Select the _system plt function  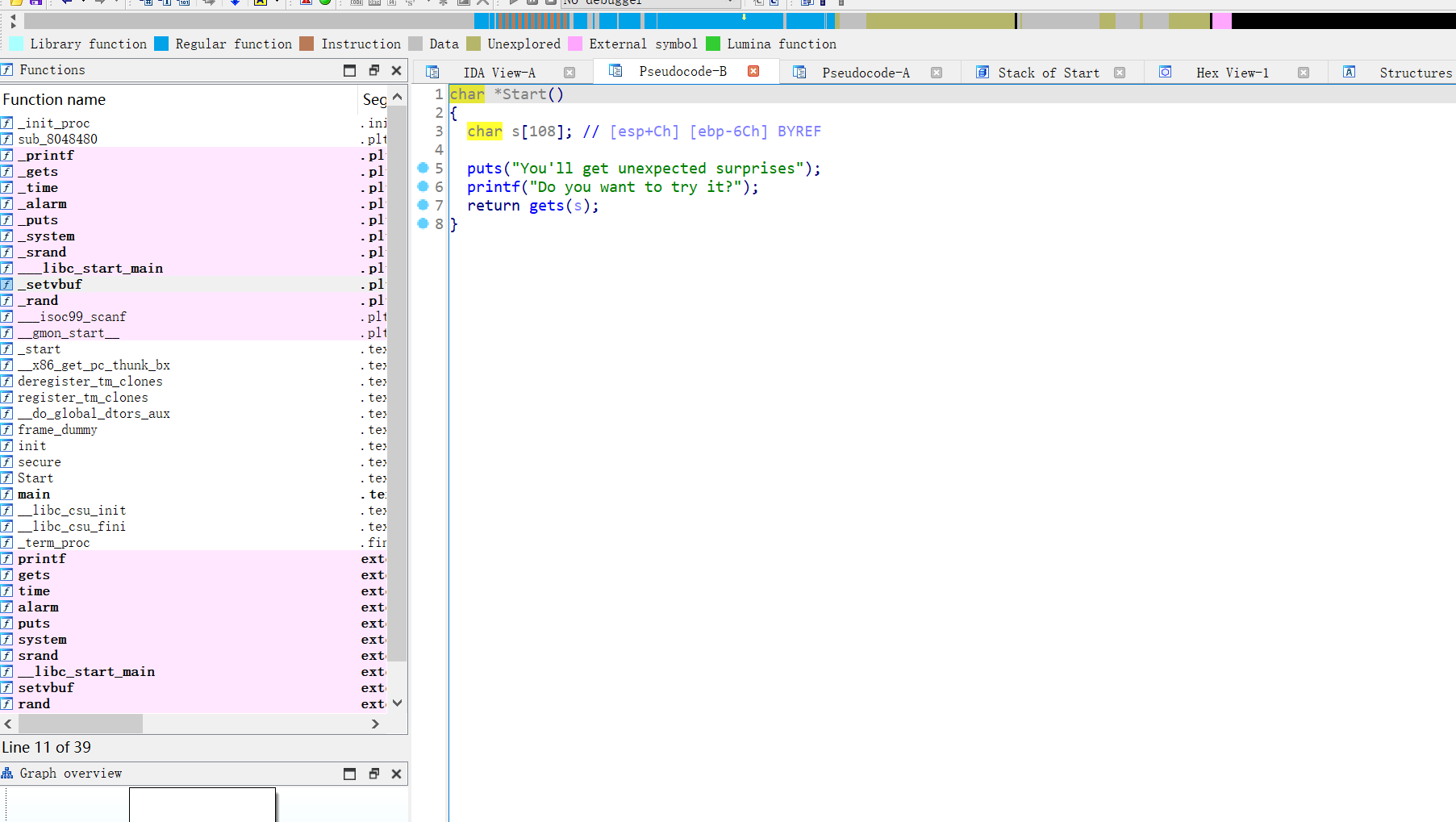[194, 236]
